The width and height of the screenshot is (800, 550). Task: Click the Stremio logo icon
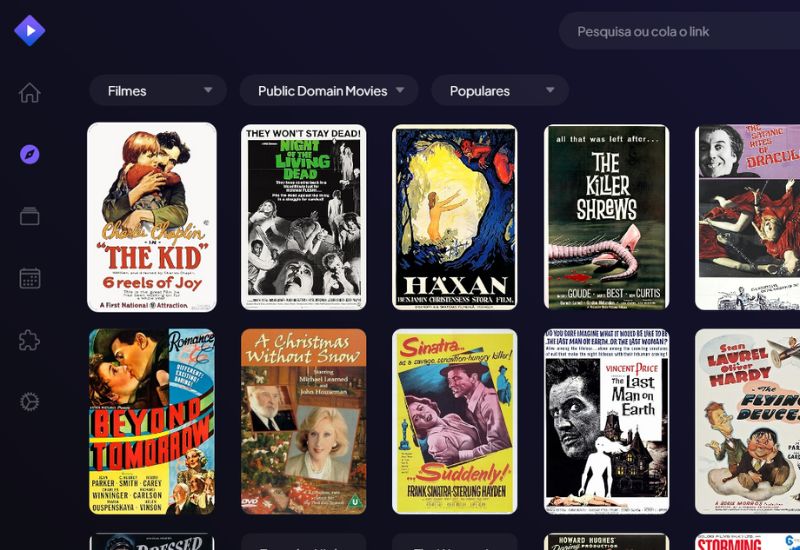[30, 31]
